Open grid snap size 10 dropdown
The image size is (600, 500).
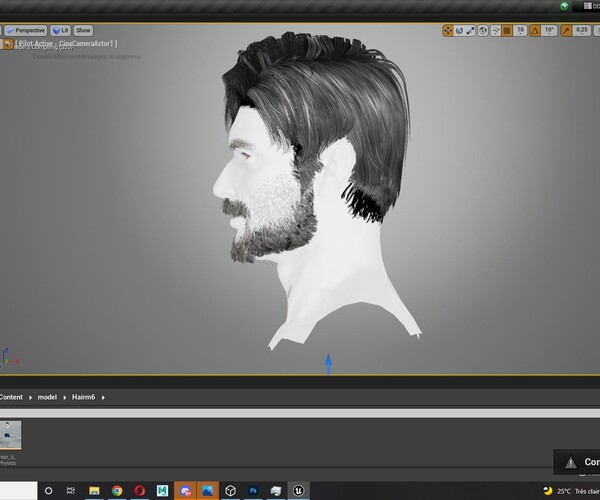click(x=520, y=31)
